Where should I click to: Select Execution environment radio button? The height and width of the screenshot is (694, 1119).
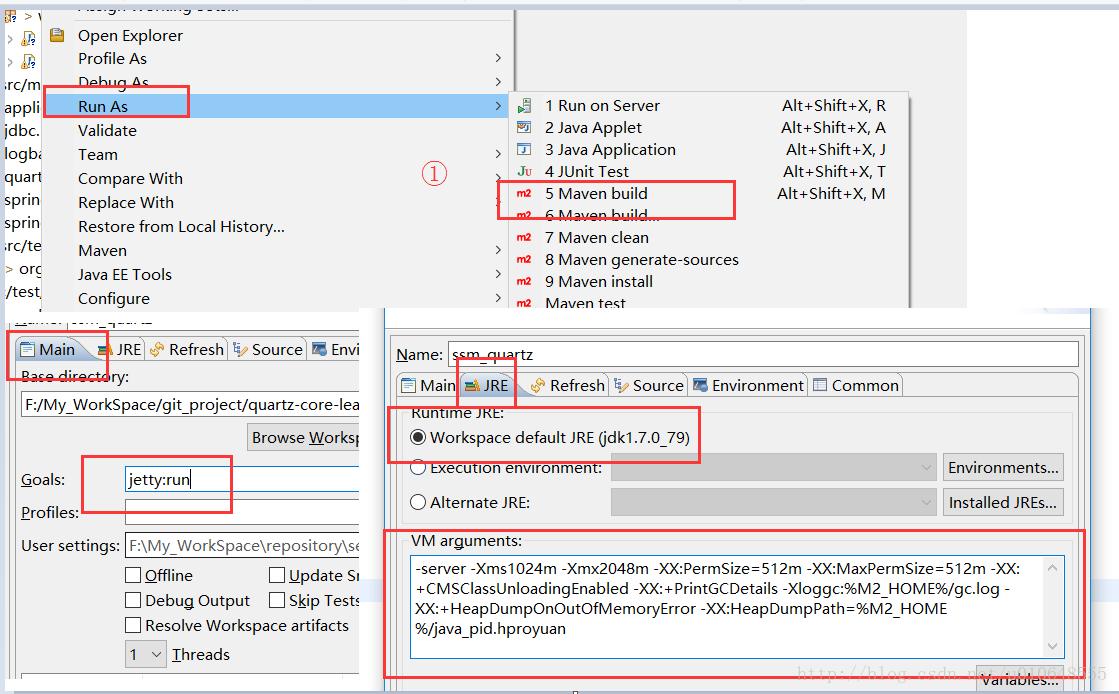418,468
